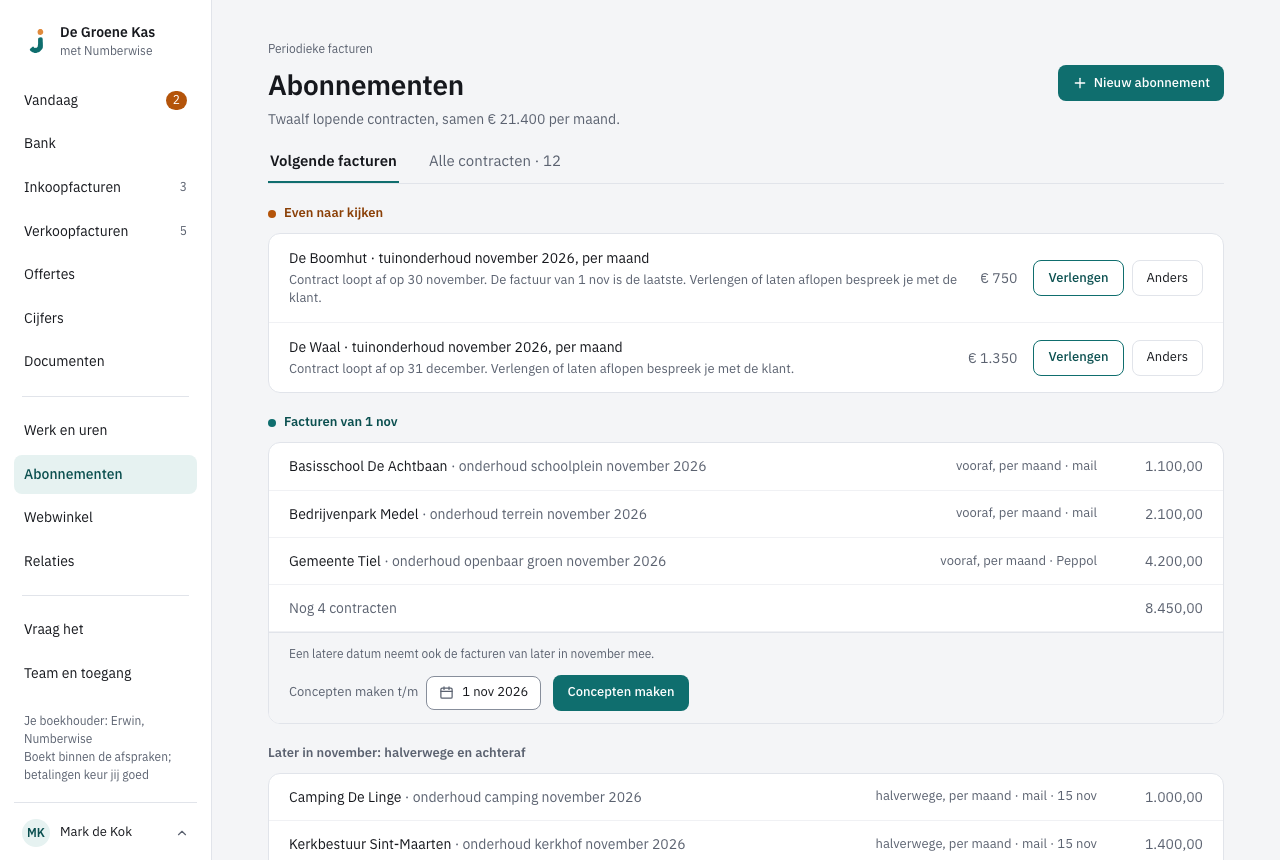Open the Basisschool De Achtbaan invoice row
Screen dimensions: 1280x860
[x=746, y=467]
